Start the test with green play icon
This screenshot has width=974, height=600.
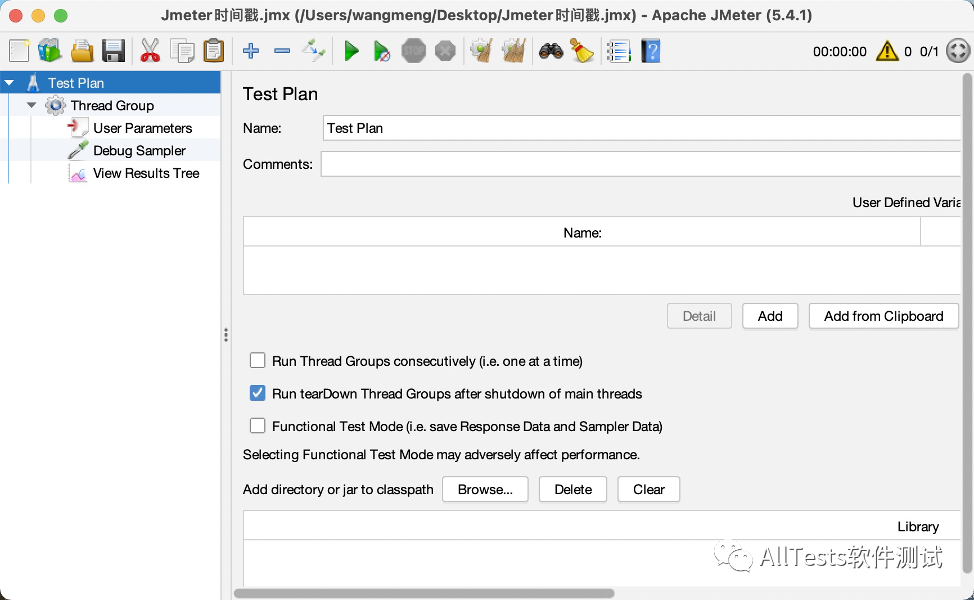(352, 51)
